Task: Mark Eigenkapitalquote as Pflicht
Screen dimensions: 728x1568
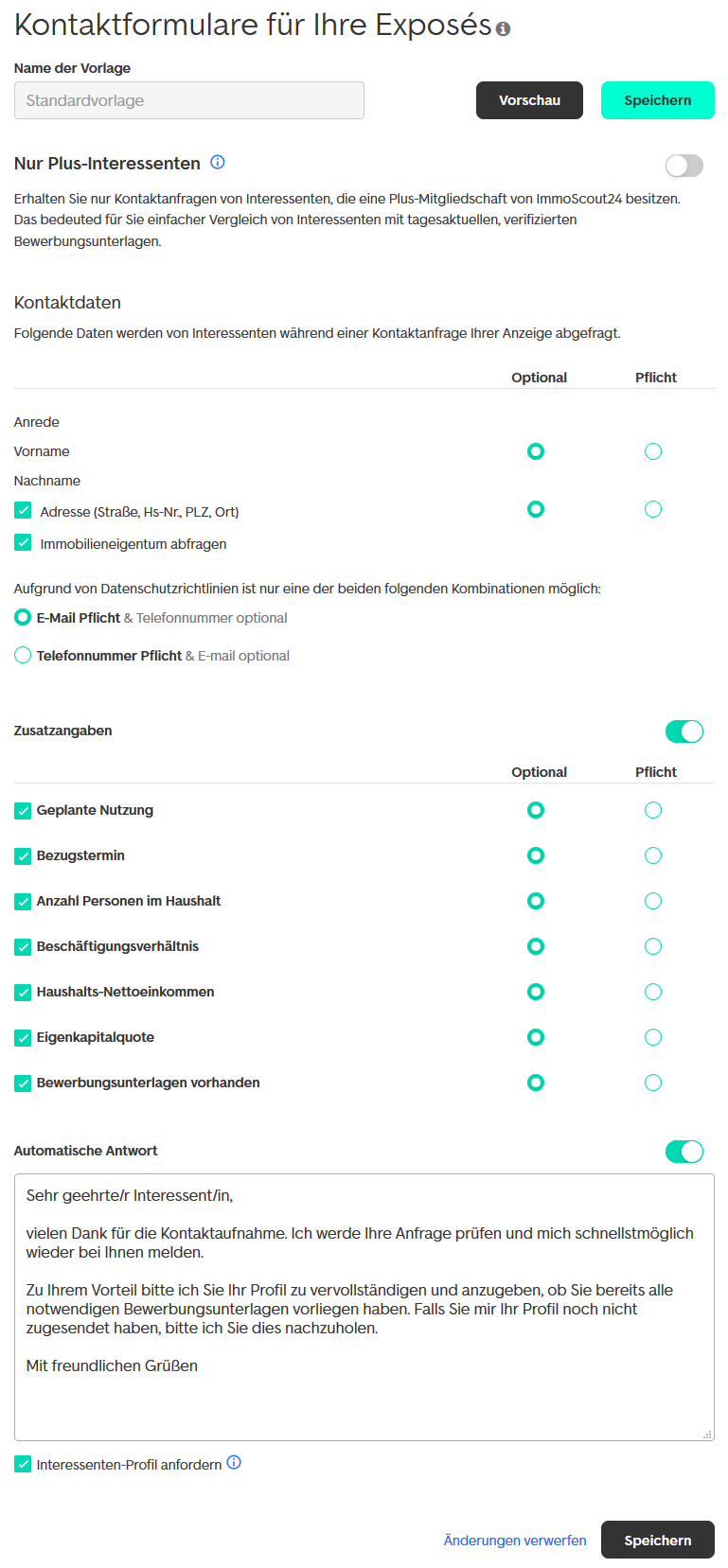Action: coord(653,1037)
